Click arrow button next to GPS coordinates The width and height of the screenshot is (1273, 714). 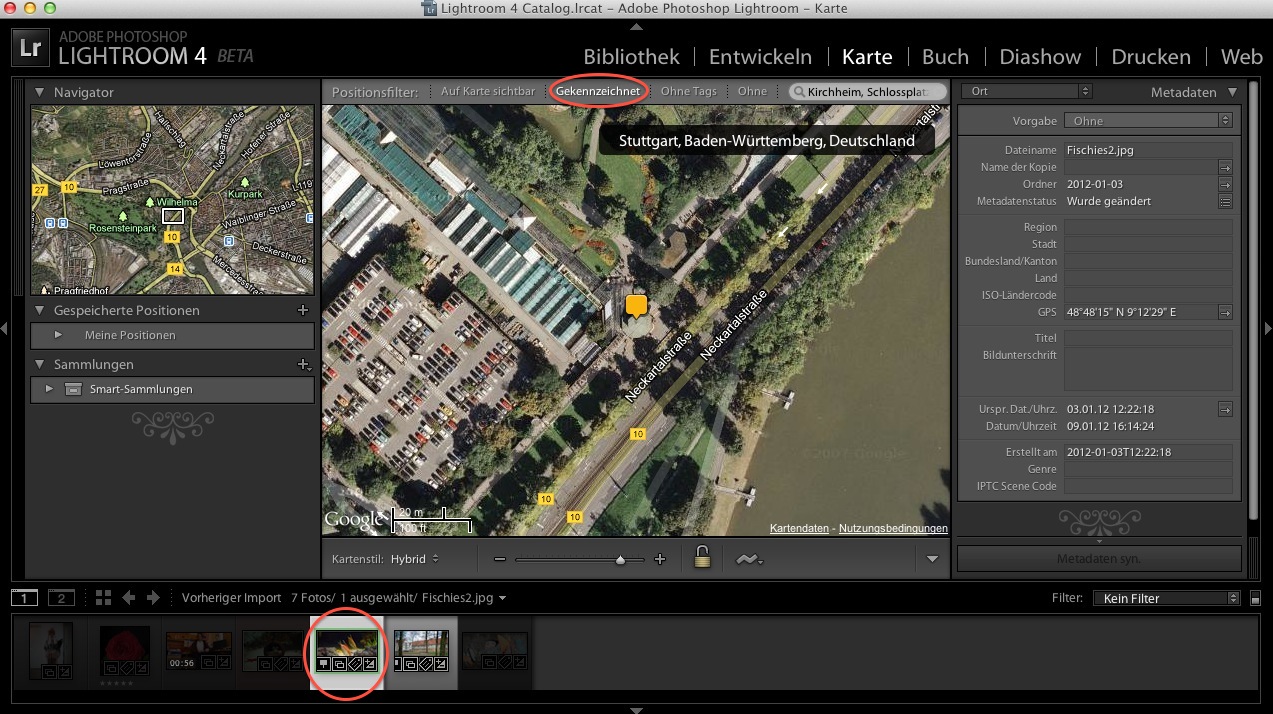tap(1225, 312)
